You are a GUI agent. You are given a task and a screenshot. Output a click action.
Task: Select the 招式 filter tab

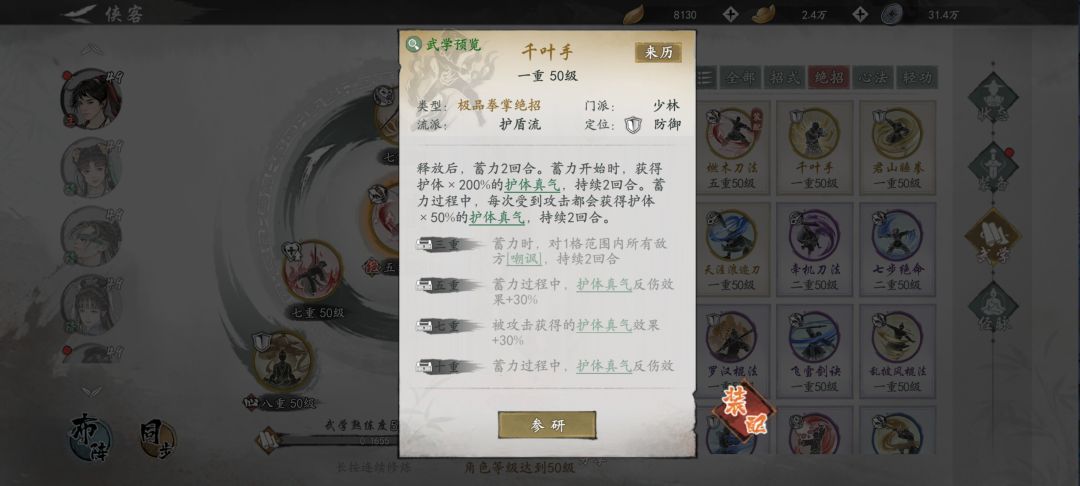[x=785, y=78]
